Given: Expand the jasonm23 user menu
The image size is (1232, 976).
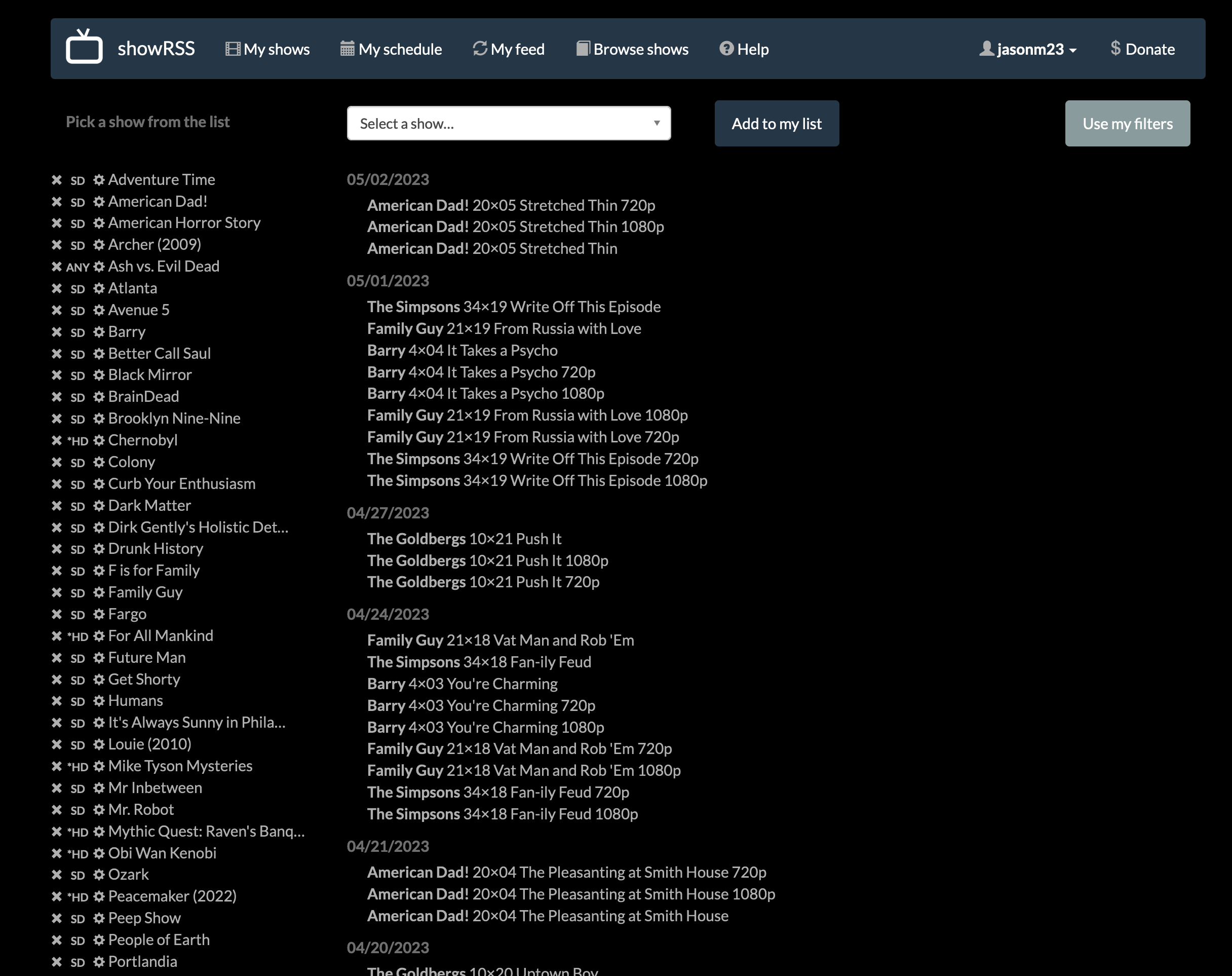Looking at the screenshot, I should tap(1028, 49).
